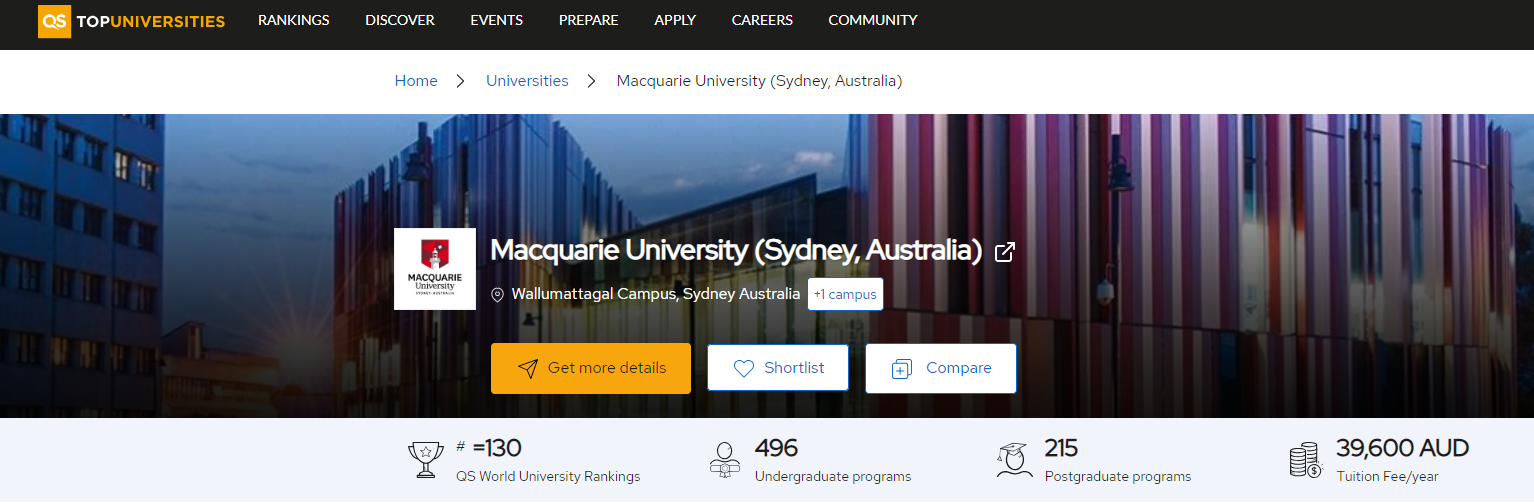Screen dimensions: 1534x504
Task: Click the undergraduate diploma icon
Action: (725, 460)
